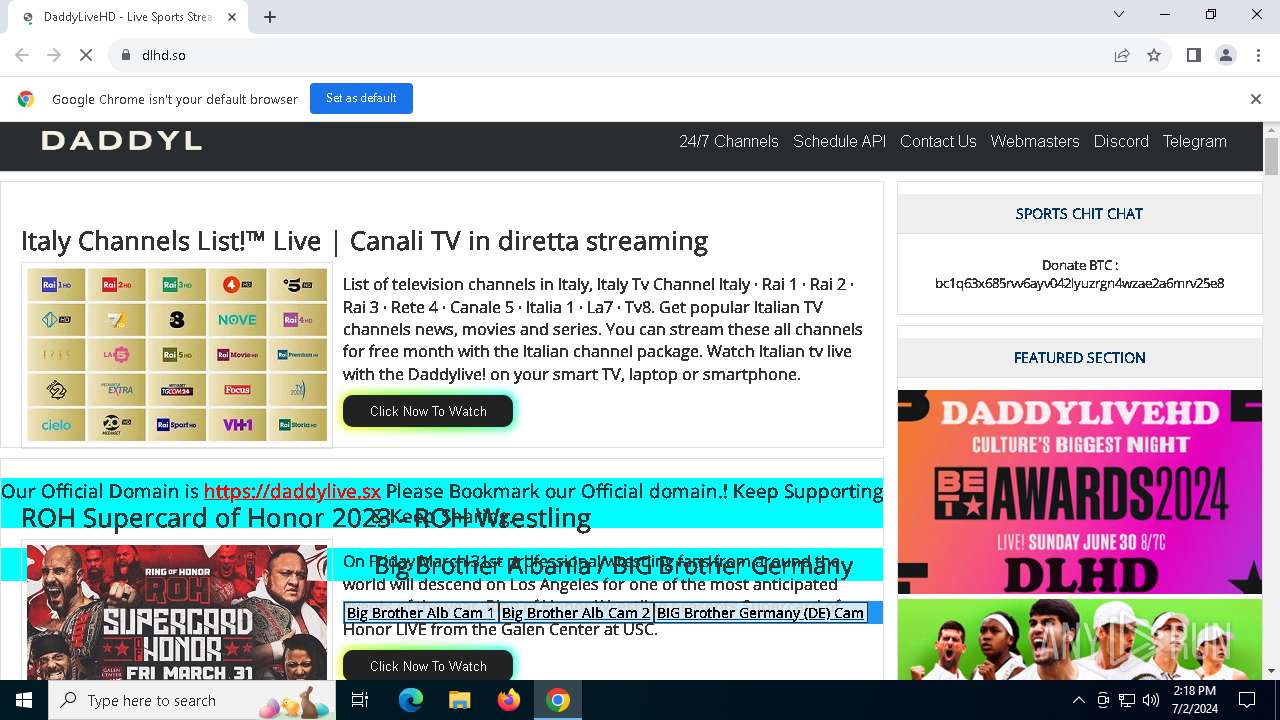Share this page icon
Viewport: 1280px width, 720px height.
coord(1122,55)
